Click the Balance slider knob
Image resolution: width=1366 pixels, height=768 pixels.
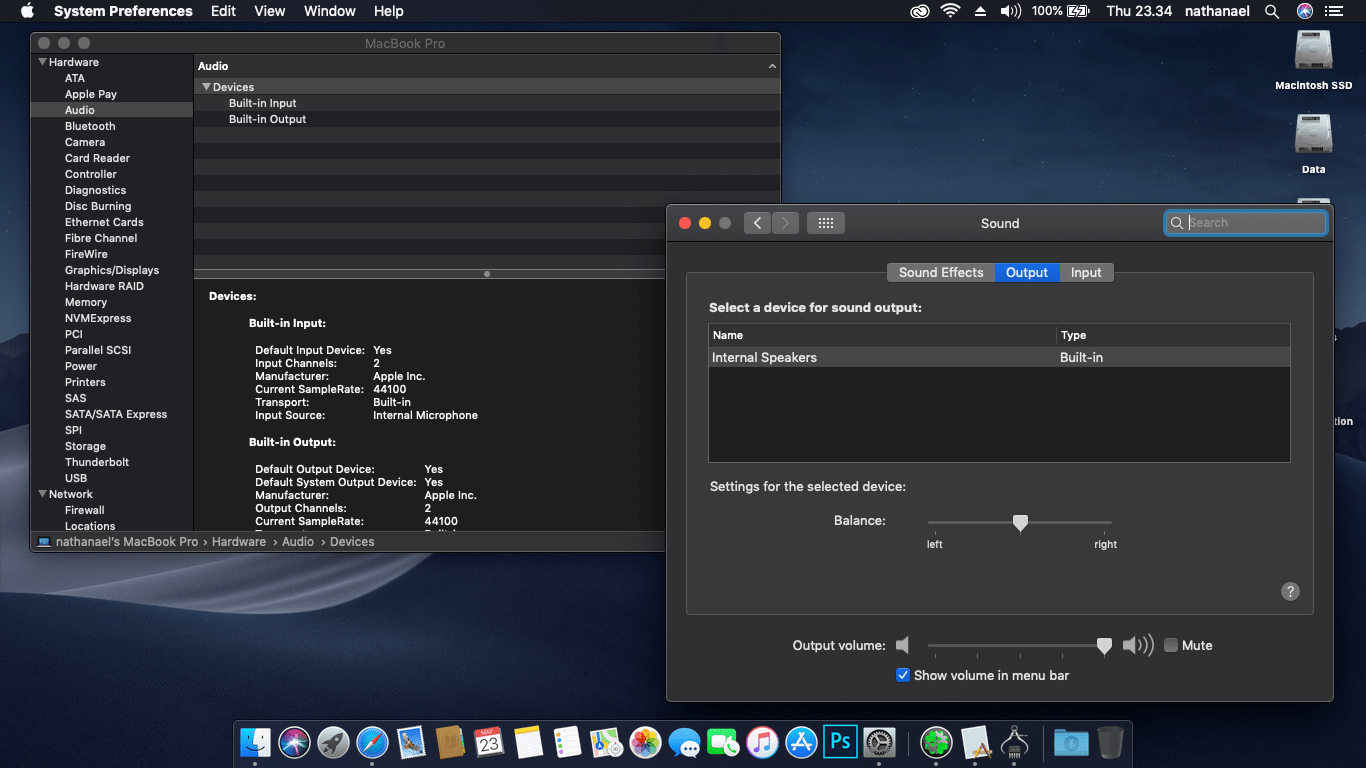coord(1020,522)
